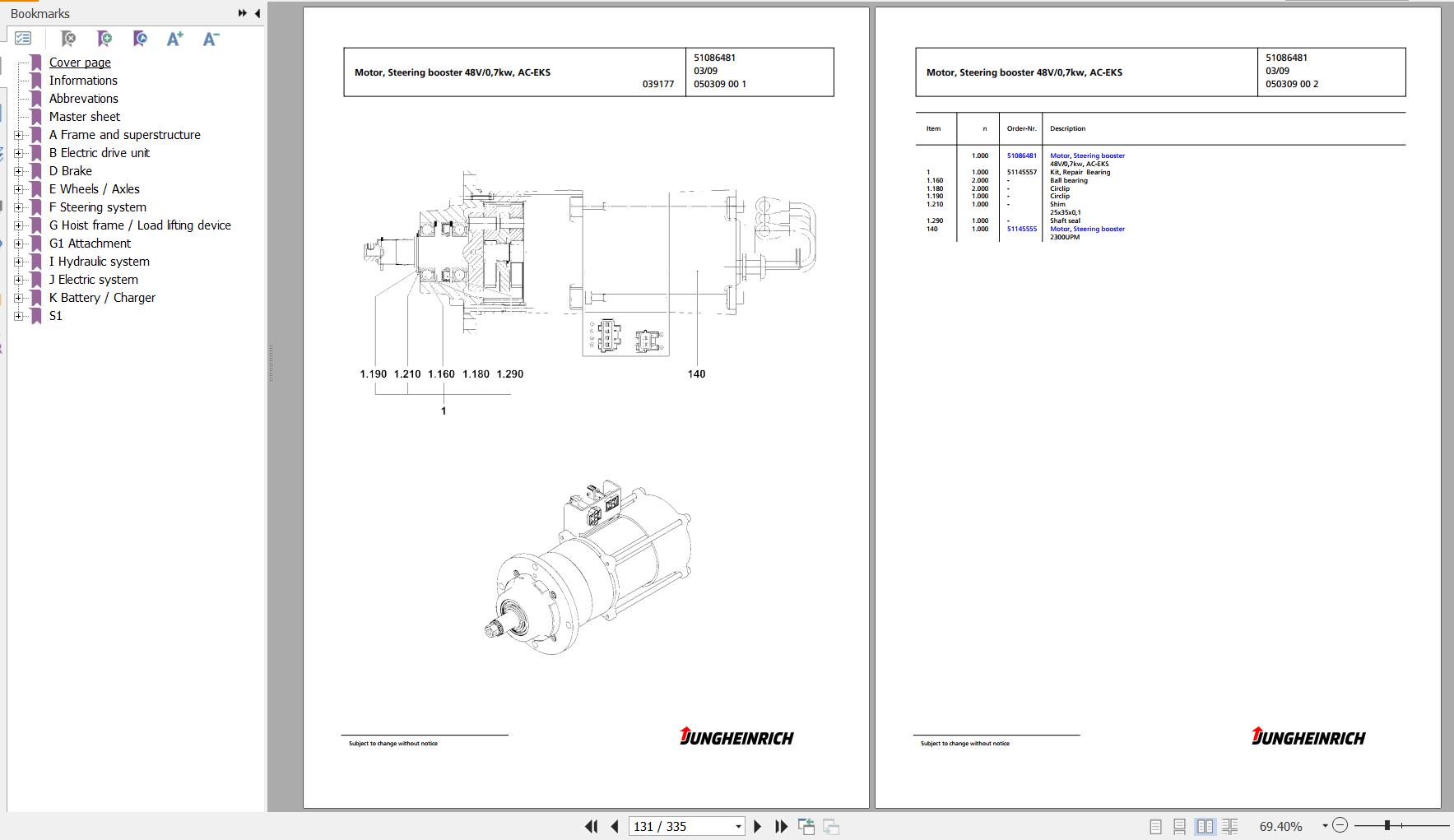Screen dimensions: 1454x840
Task: Select the E Wheels / Axles bookmark
Action: [x=94, y=189]
